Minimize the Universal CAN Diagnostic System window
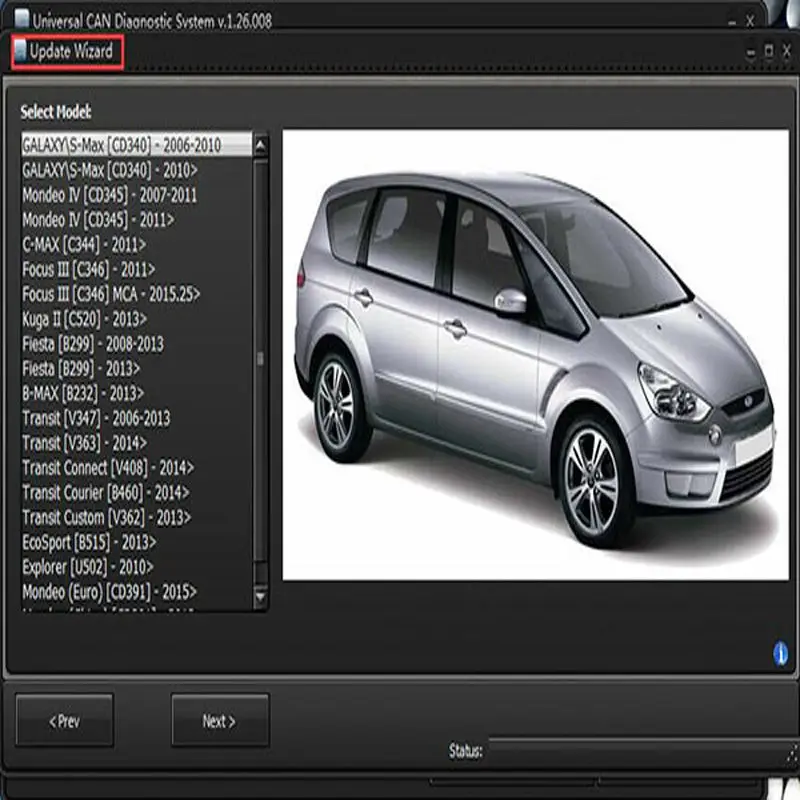This screenshot has width=800, height=800. tap(732, 22)
